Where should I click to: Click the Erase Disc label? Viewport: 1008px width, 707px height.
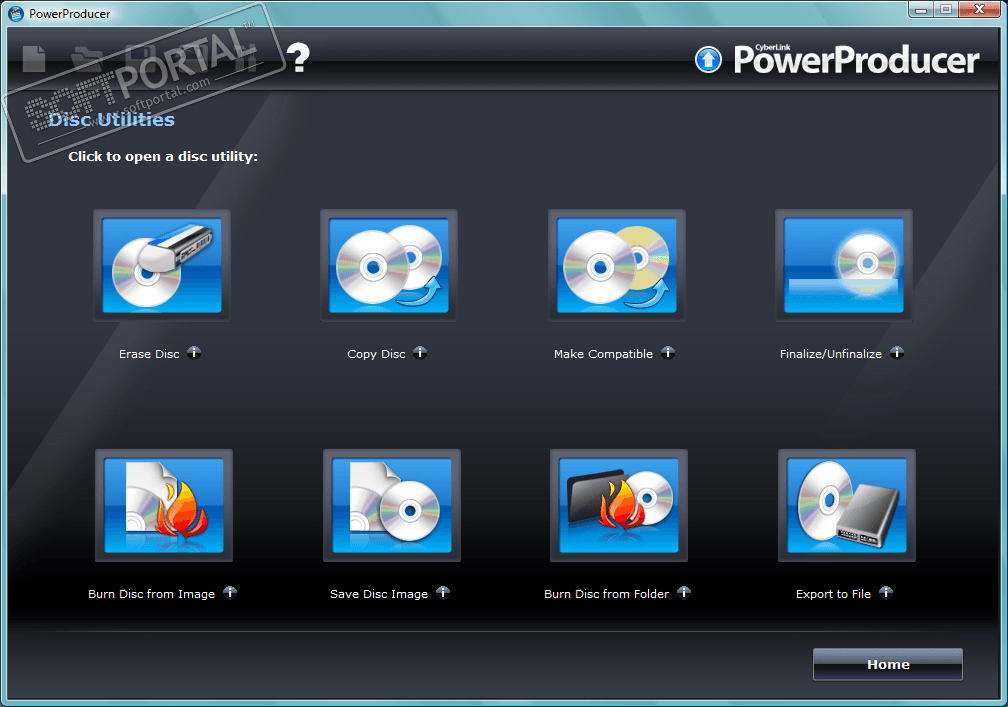coord(149,354)
